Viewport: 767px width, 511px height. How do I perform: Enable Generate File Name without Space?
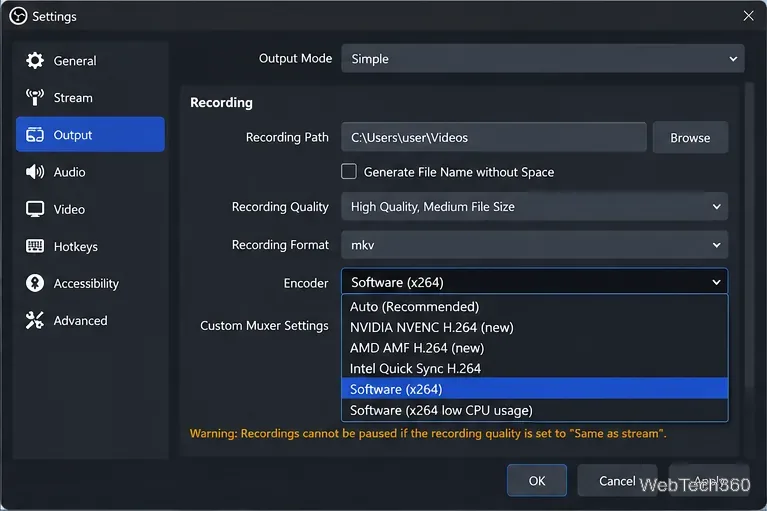pyautogui.click(x=349, y=172)
